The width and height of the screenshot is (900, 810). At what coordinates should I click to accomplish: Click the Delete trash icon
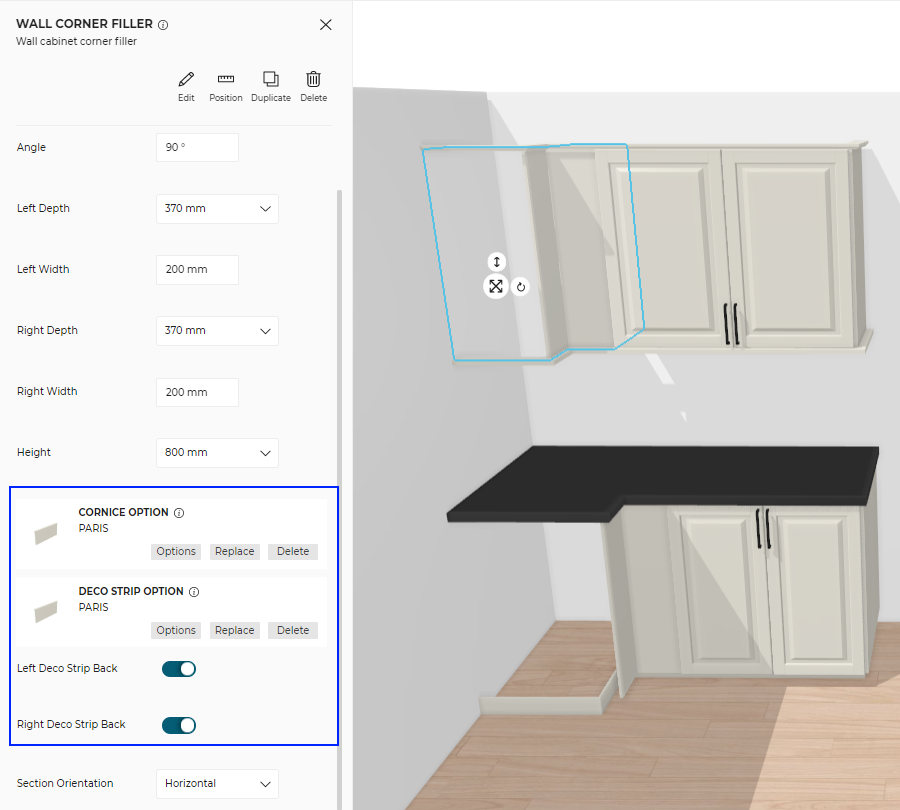[x=313, y=80]
